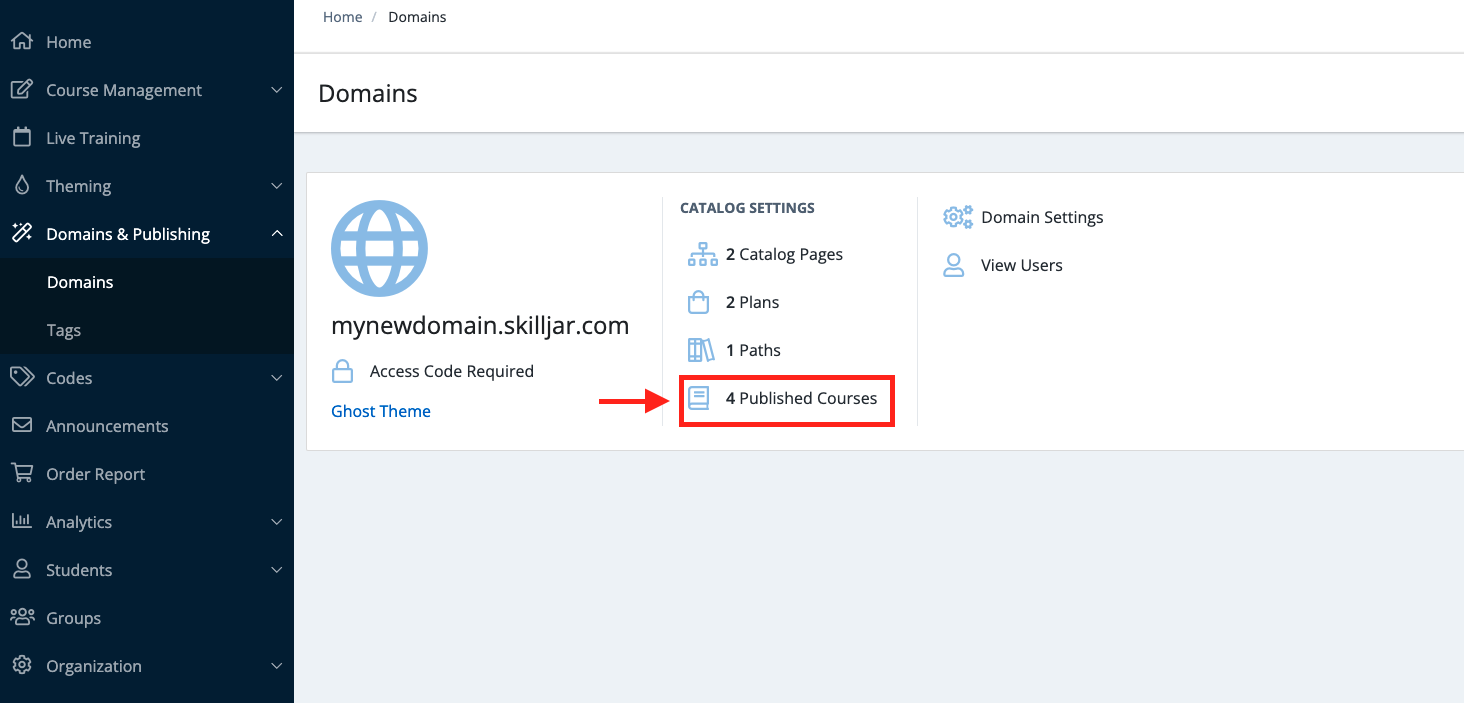
Task: Open the Ghost Theme link
Action: (381, 411)
